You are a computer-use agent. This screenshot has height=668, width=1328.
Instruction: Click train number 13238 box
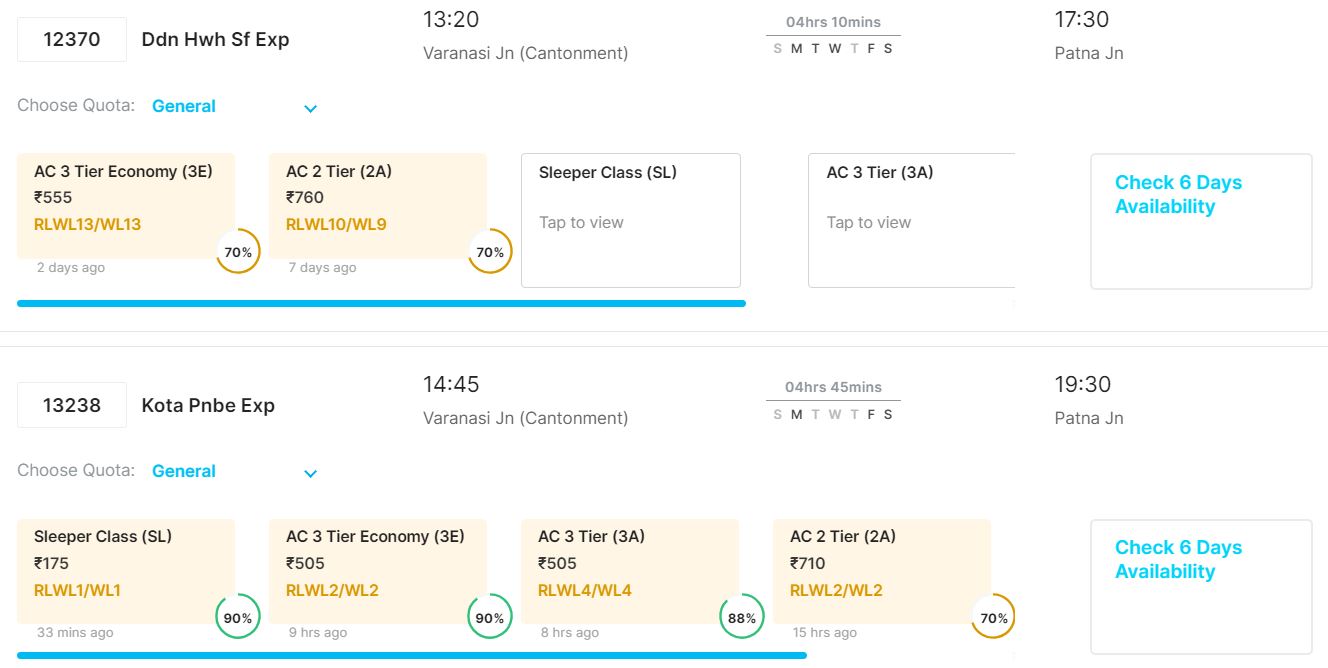[x=72, y=405]
